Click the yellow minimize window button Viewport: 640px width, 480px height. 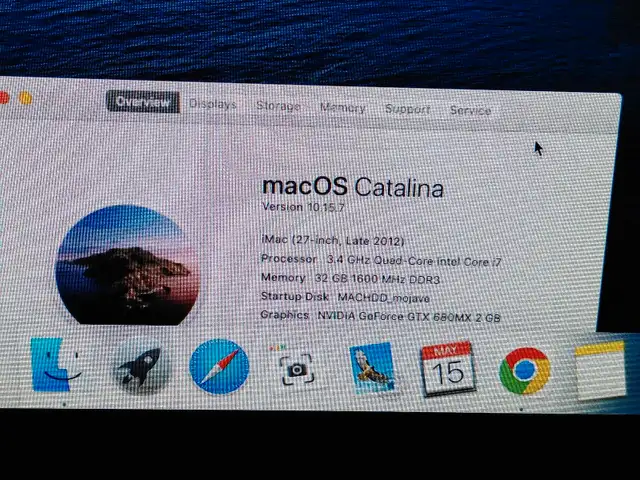(x=25, y=98)
